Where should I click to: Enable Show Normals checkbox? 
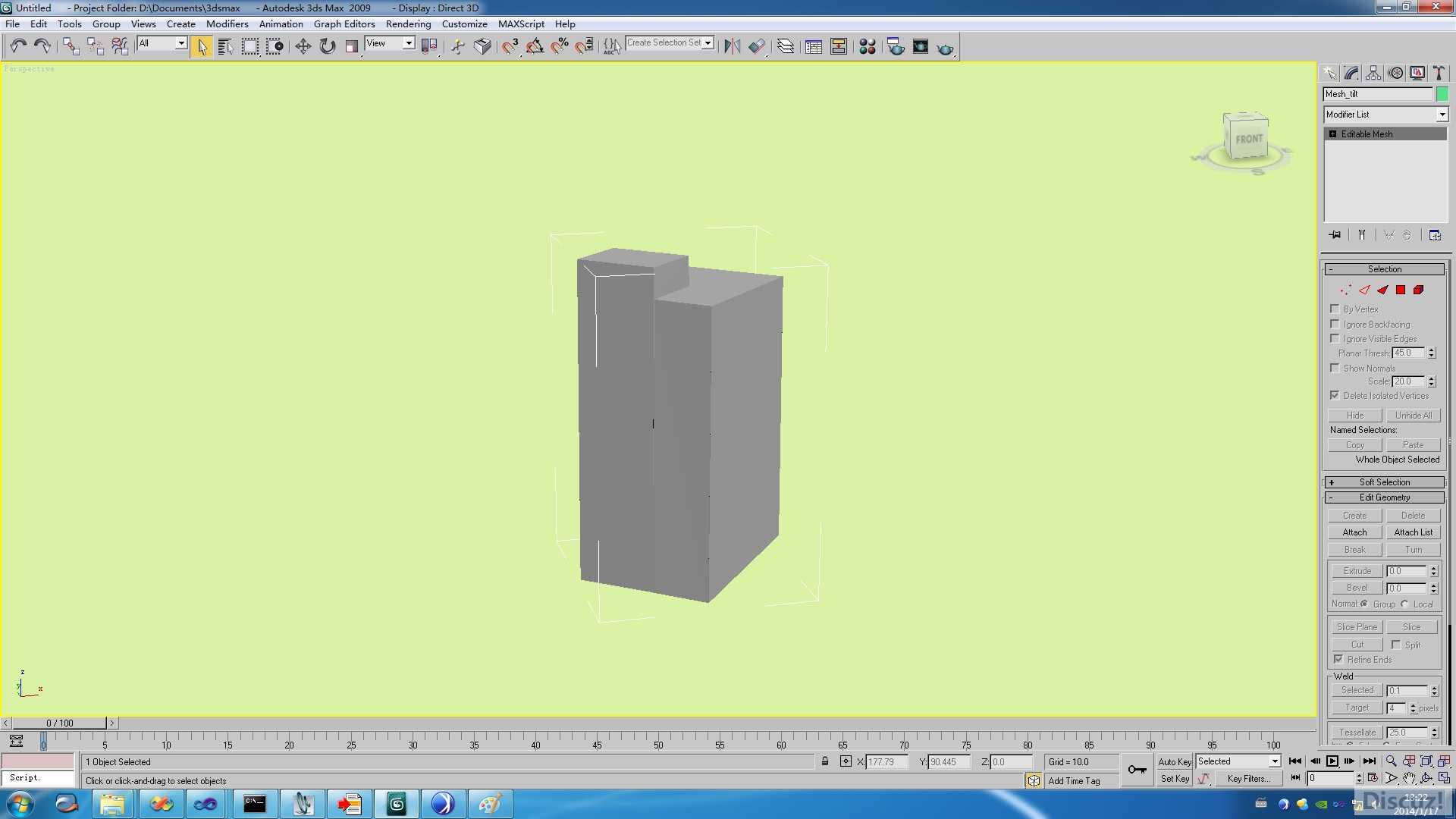[1335, 368]
